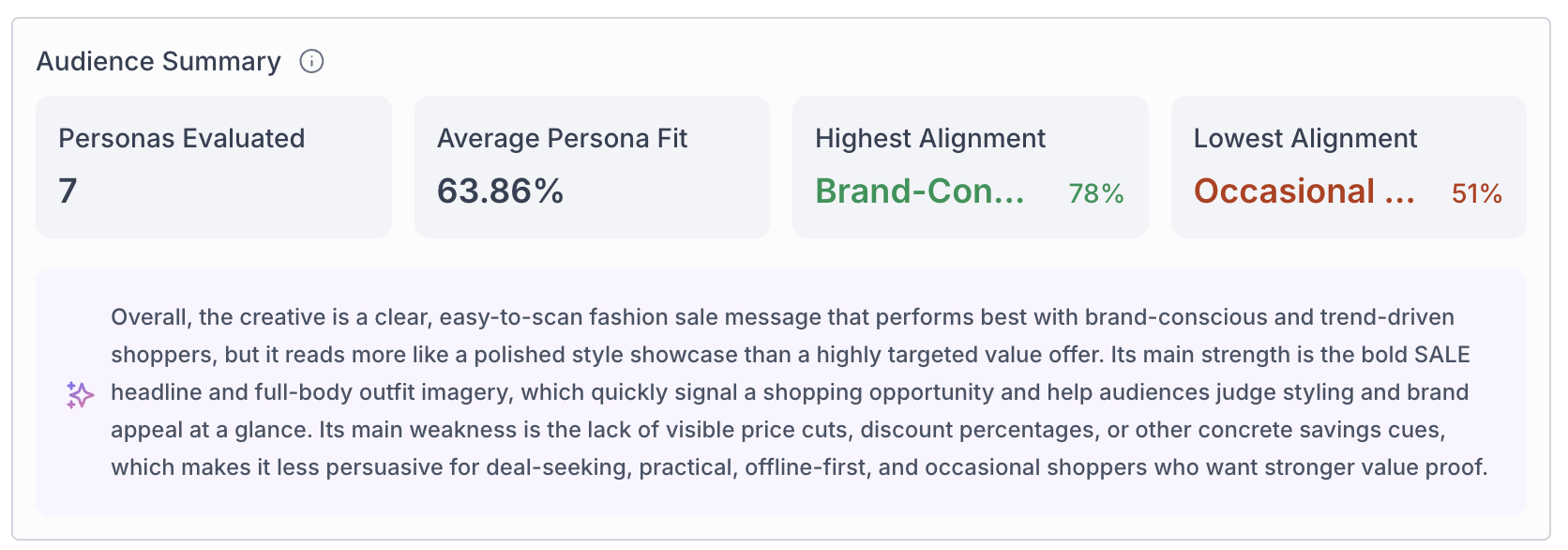This screenshot has height=550, width=1568.
Task: Click the info icon beside Audience Summary
Action: [311, 61]
